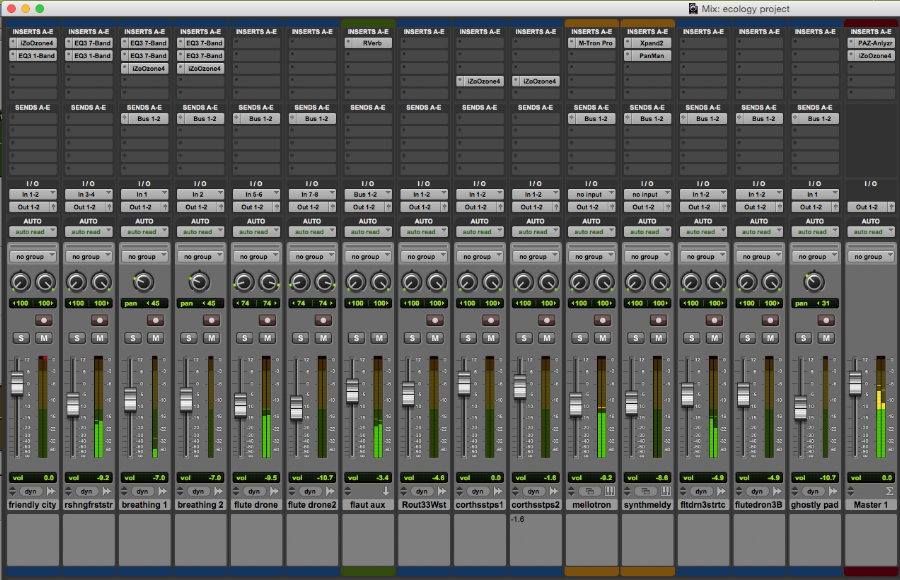The height and width of the screenshot is (580, 900).
Task: Arm record on the friendly city track
Action: click(x=43, y=320)
